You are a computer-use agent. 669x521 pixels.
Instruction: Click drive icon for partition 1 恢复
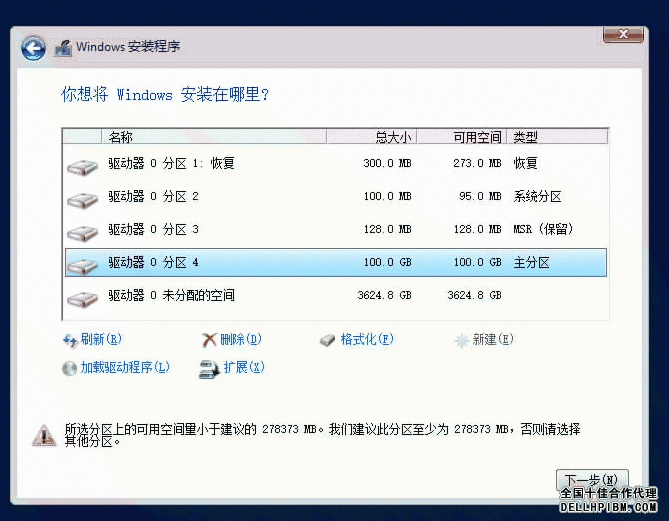point(83,167)
